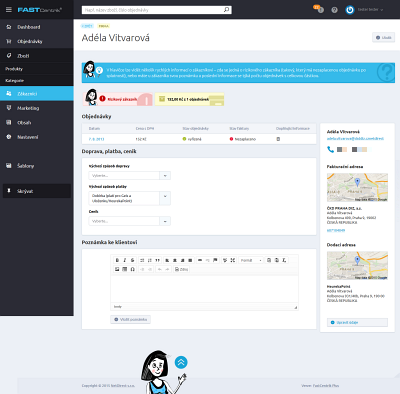Open Ceník price list dropdown

point(129,221)
